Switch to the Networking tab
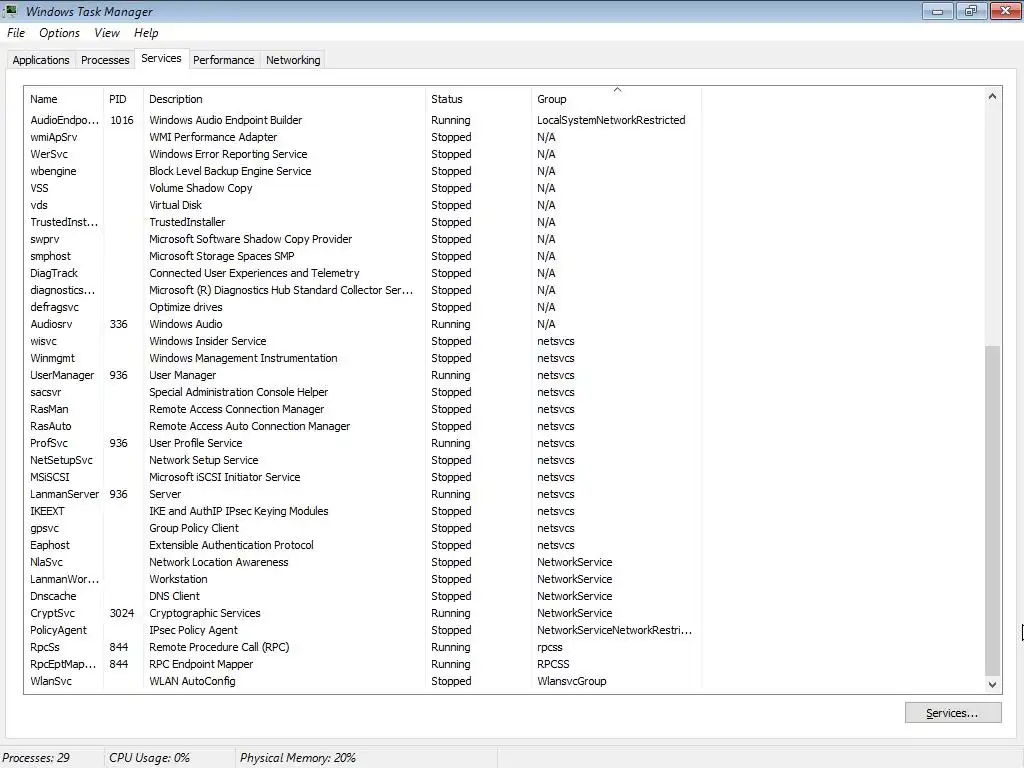The image size is (1024, 768). pos(293,59)
